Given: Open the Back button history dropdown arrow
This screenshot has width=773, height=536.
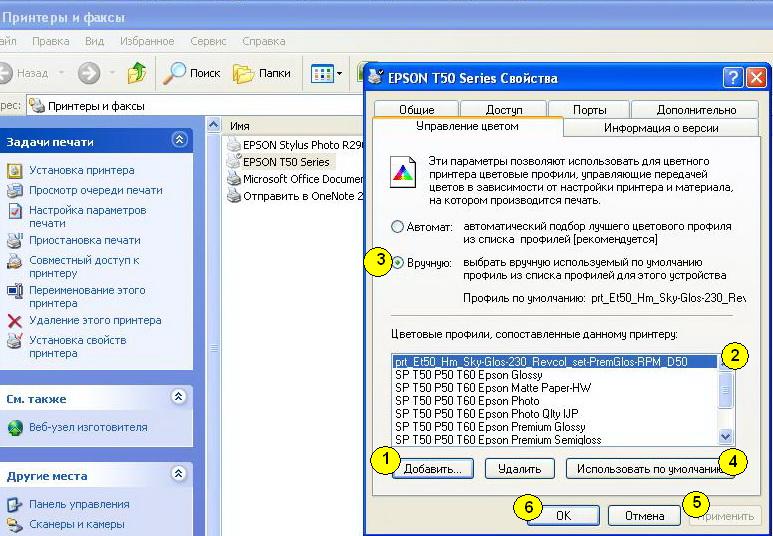Looking at the screenshot, I should (x=62, y=73).
